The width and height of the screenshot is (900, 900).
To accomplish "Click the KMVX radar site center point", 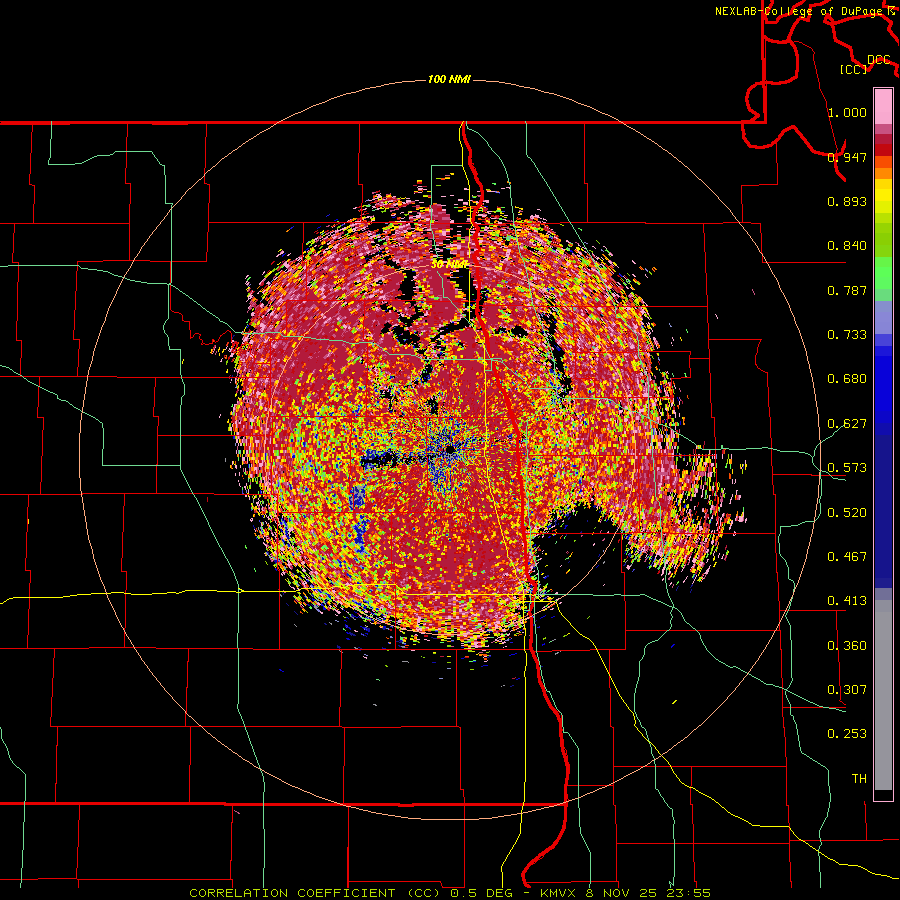I will pyautogui.click(x=450, y=449).
